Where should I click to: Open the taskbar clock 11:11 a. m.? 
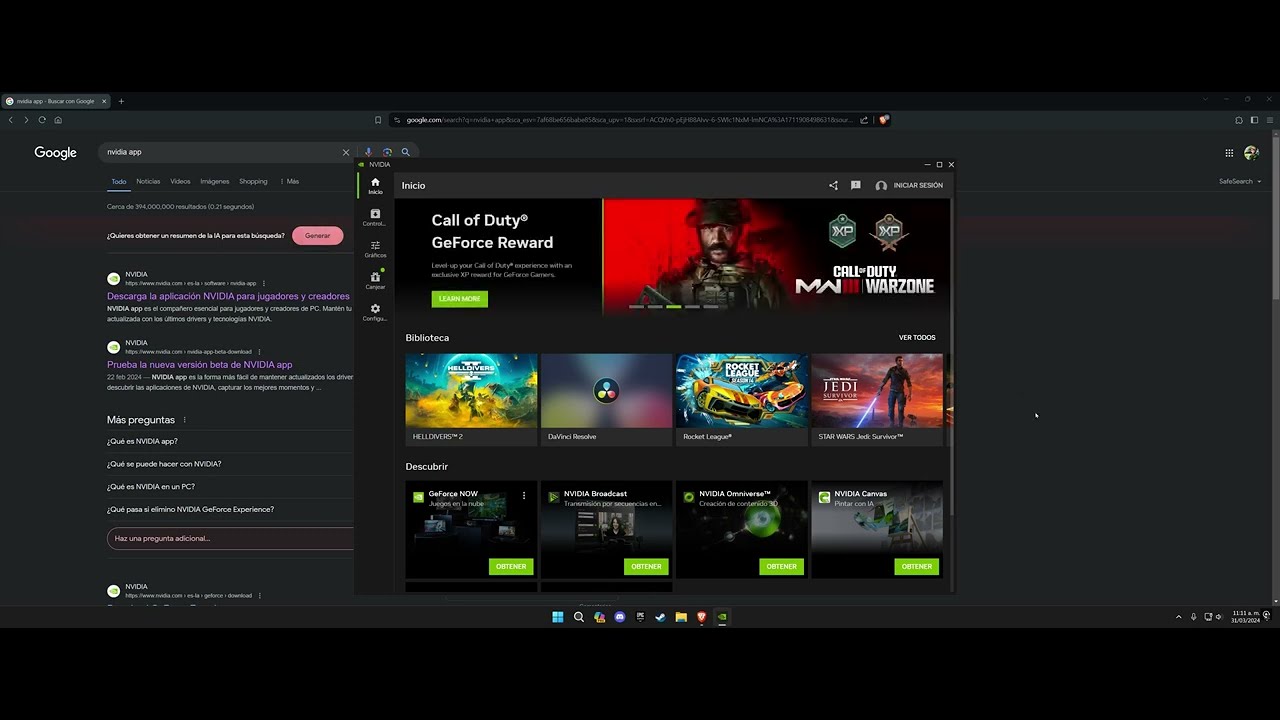[x=1246, y=617]
